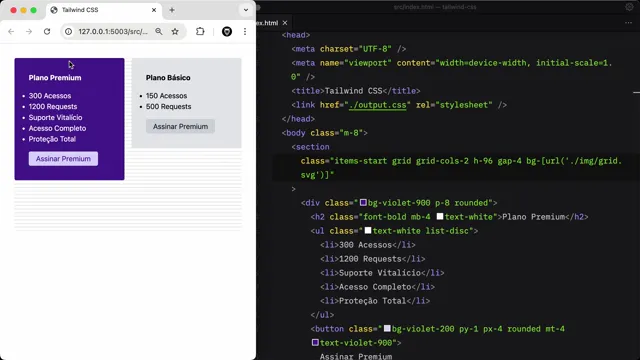View site information icon in address bar
640x360 pixels.
point(69,31)
